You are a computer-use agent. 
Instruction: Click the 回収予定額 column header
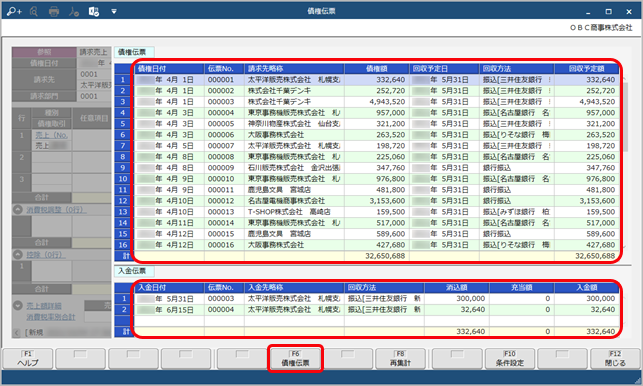pyautogui.click(x=586, y=69)
